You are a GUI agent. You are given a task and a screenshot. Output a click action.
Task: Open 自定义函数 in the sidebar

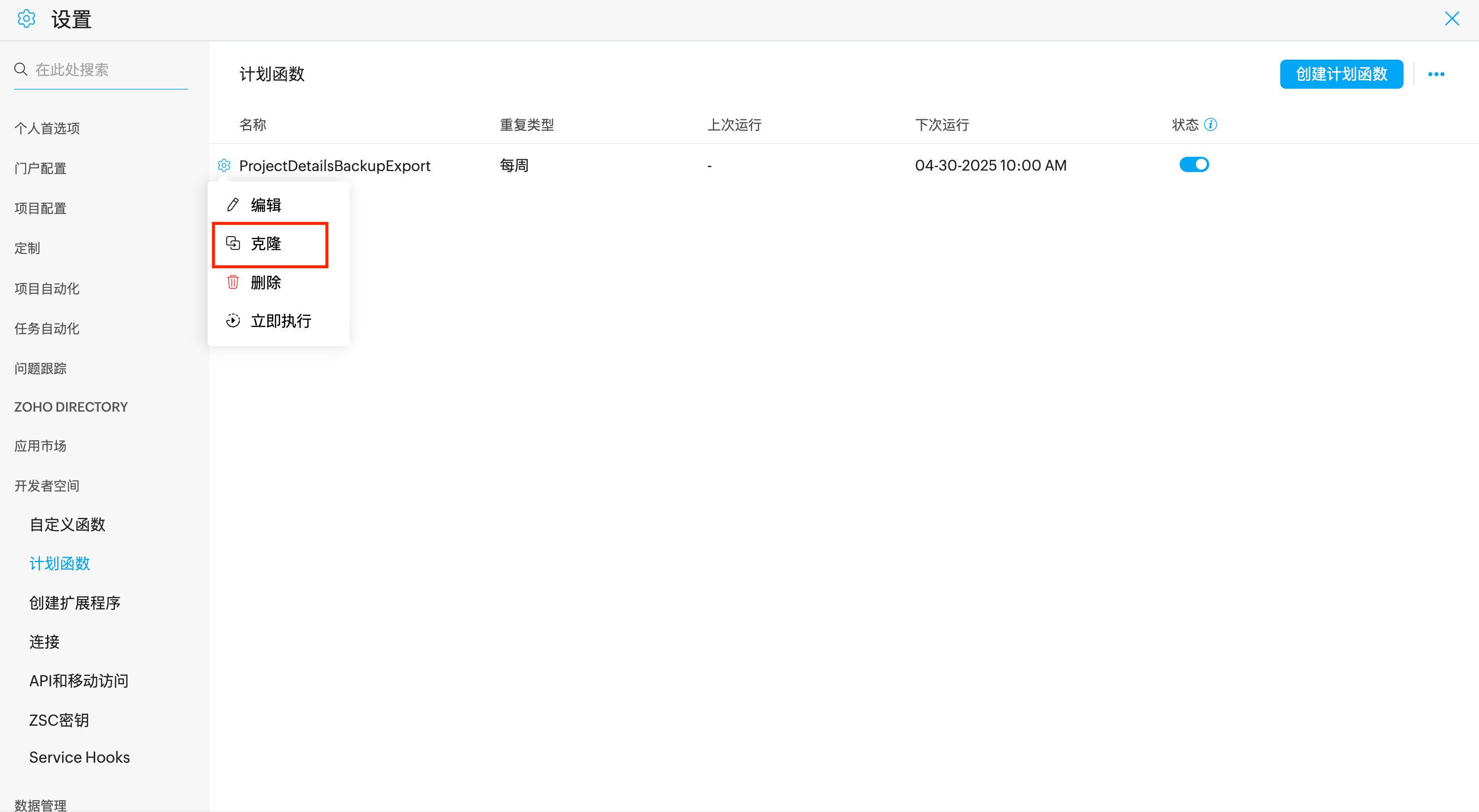tap(67, 525)
